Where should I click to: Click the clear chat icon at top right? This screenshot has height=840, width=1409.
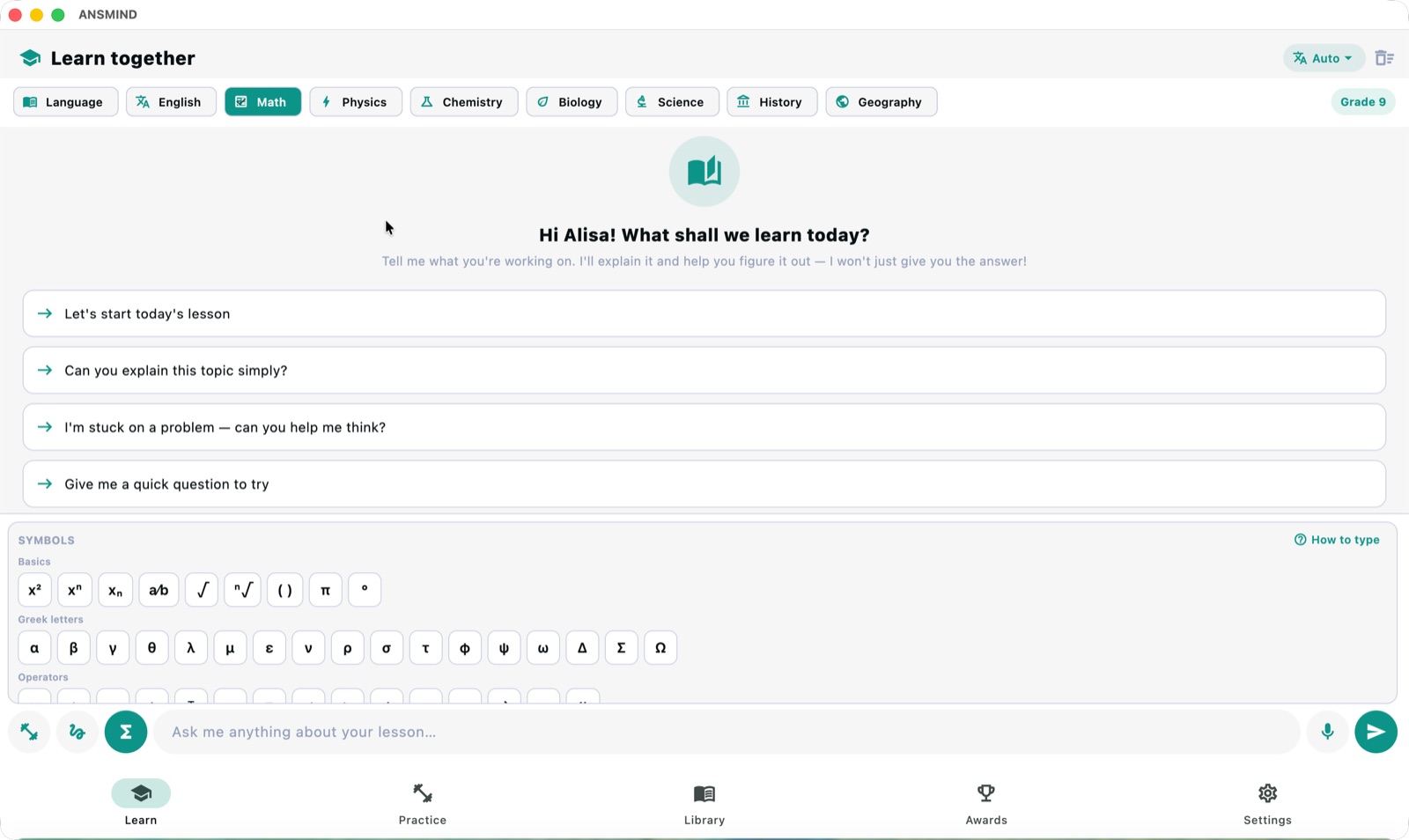(x=1384, y=58)
